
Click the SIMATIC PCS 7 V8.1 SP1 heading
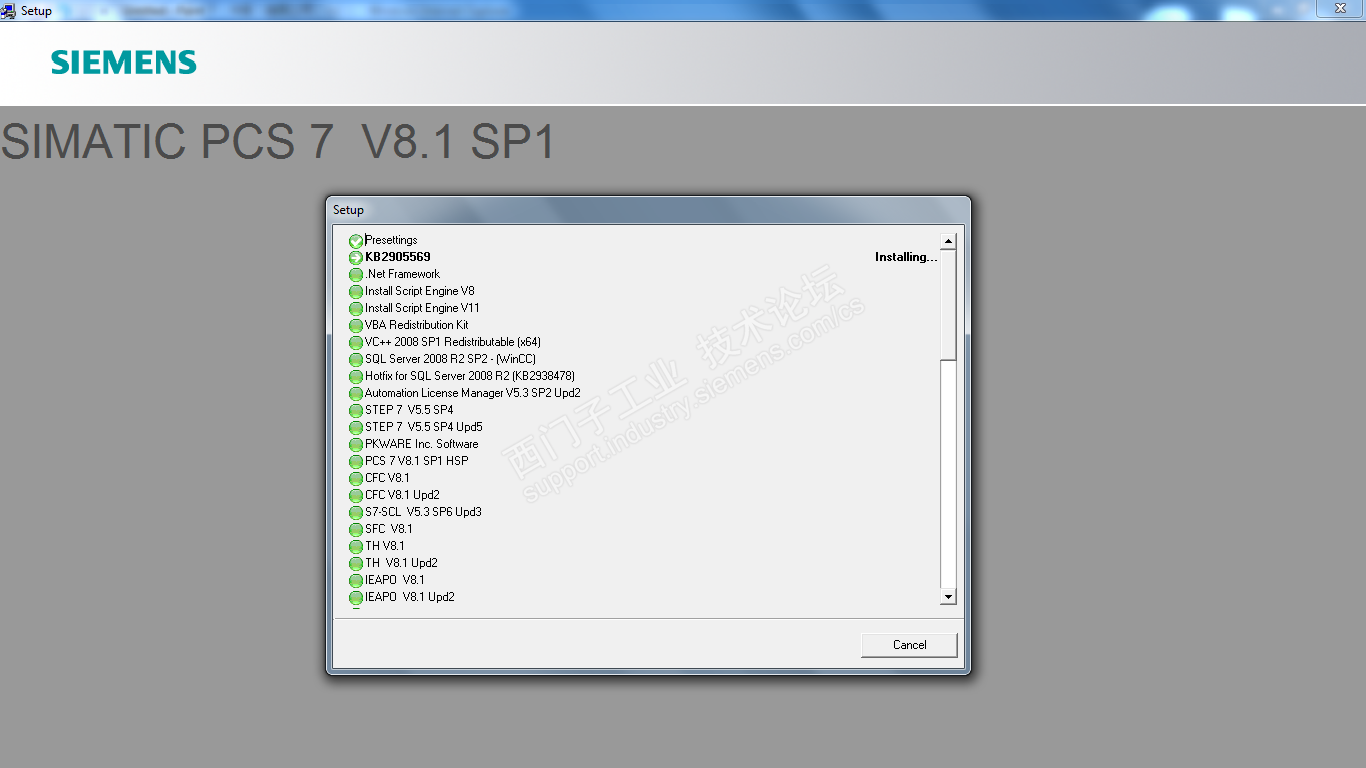[x=278, y=142]
